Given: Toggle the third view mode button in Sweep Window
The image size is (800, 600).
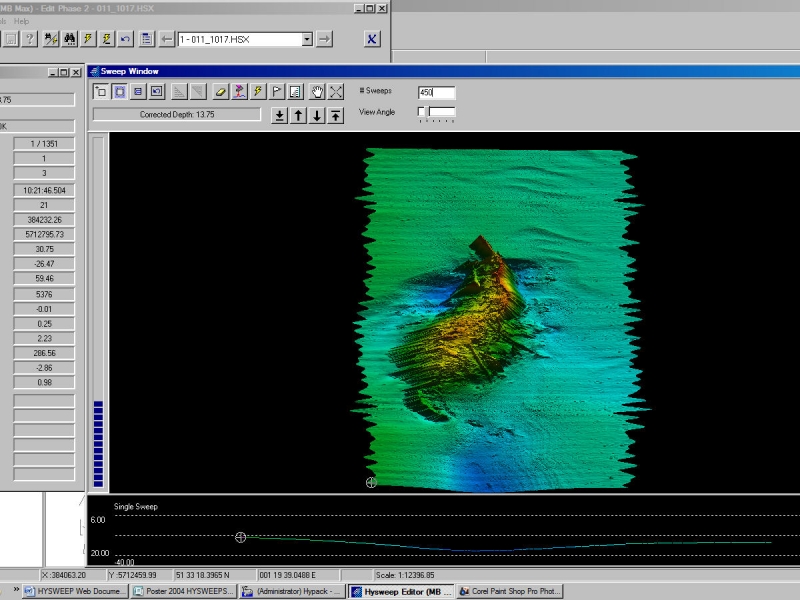Looking at the screenshot, I should coord(139,91).
